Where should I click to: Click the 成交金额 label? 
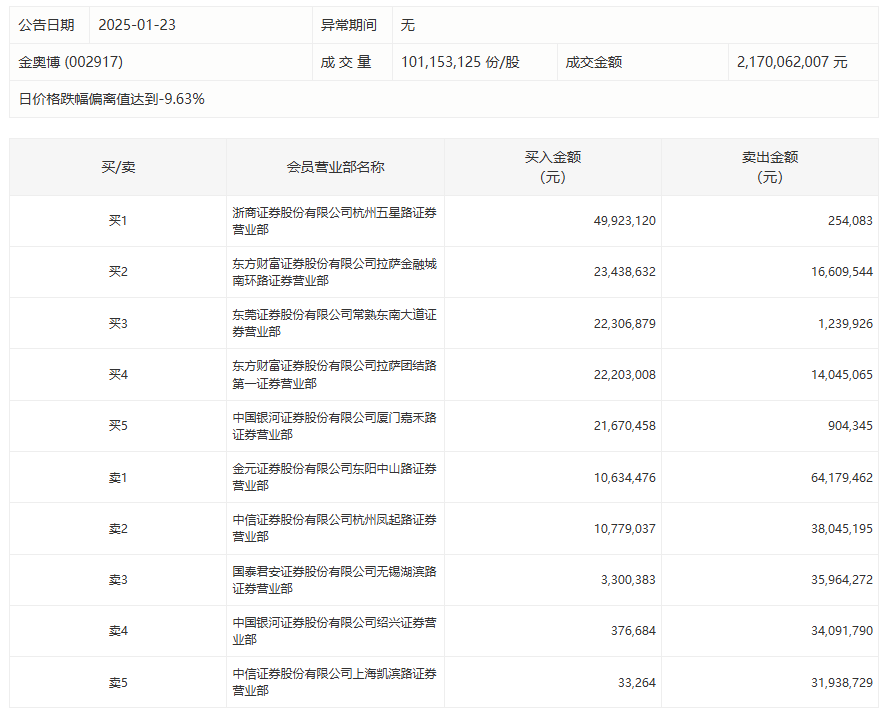(x=594, y=62)
